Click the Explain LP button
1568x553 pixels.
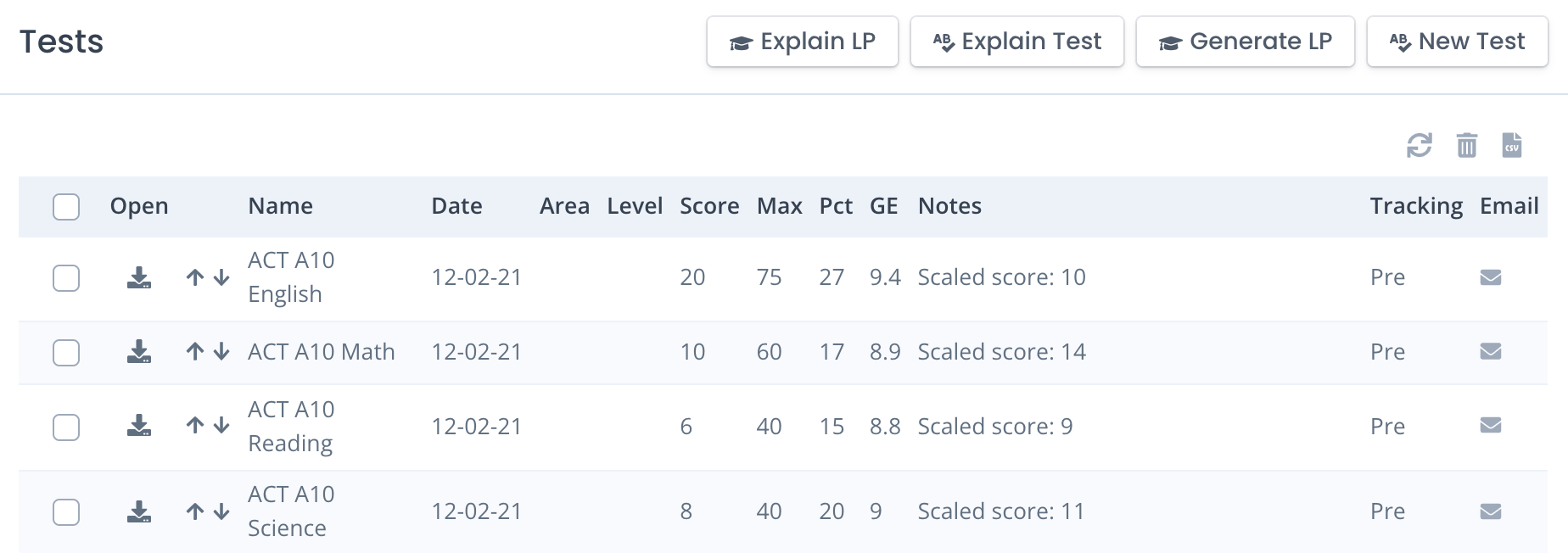tap(802, 42)
